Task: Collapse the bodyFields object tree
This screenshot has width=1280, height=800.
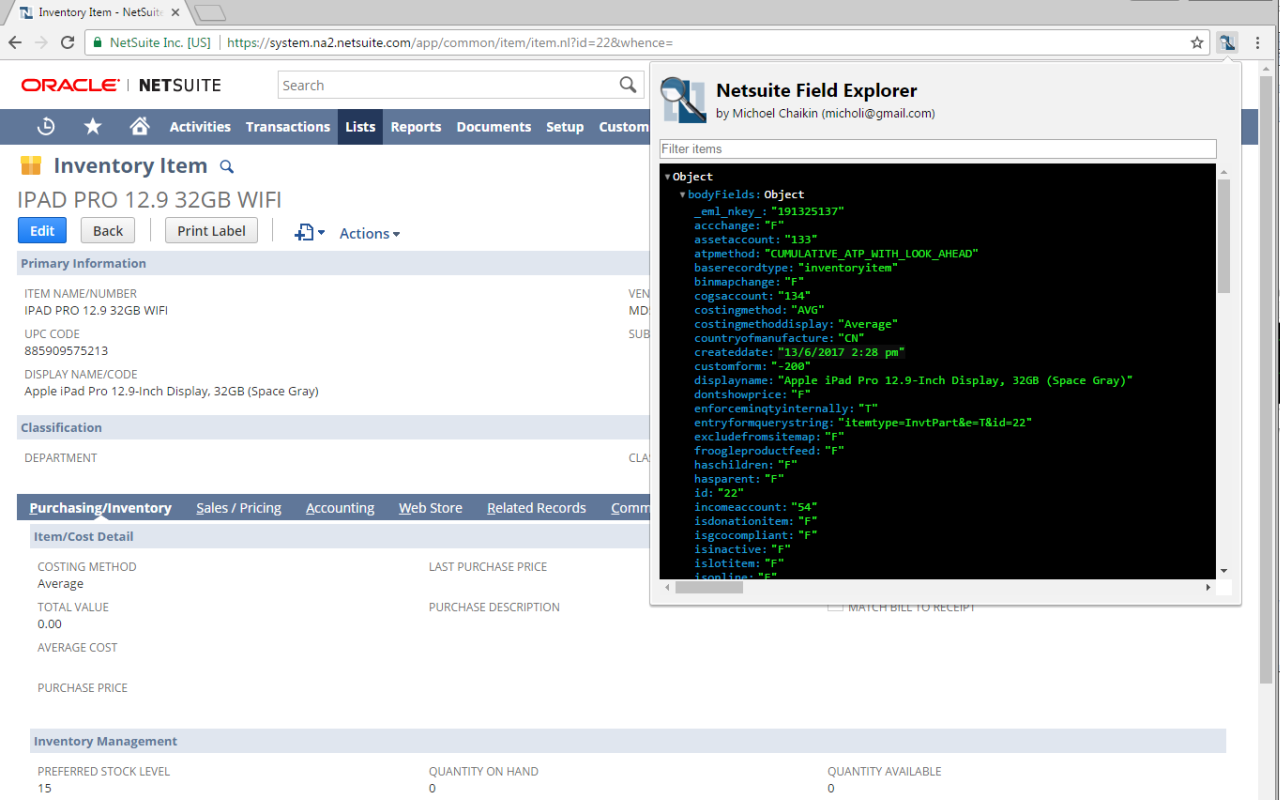Action: click(681, 194)
